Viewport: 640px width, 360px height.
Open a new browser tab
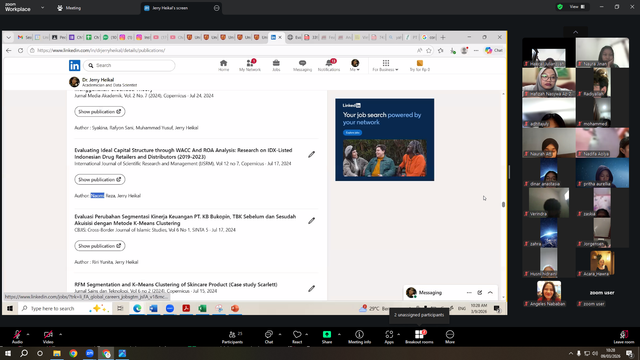pyautogui.click(x=443, y=37)
